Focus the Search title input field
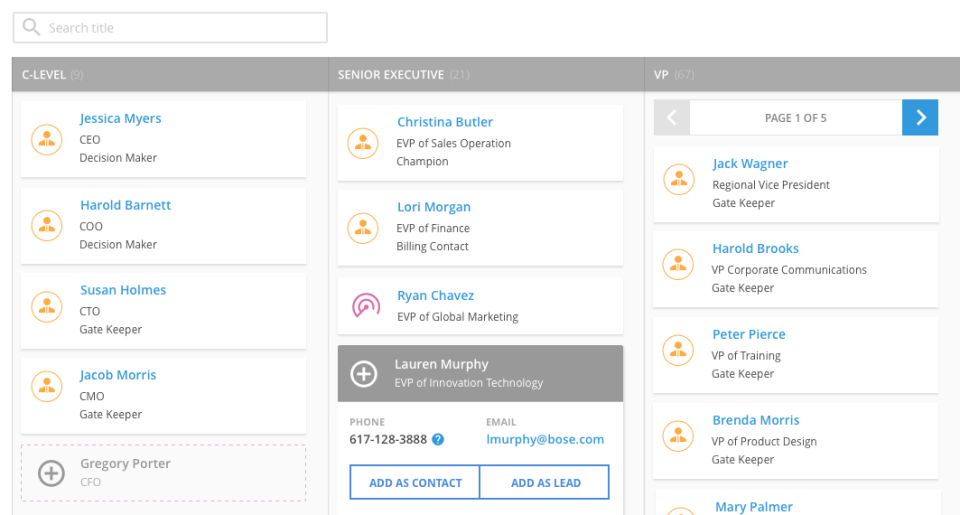The image size is (960, 515). [x=170, y=28]
